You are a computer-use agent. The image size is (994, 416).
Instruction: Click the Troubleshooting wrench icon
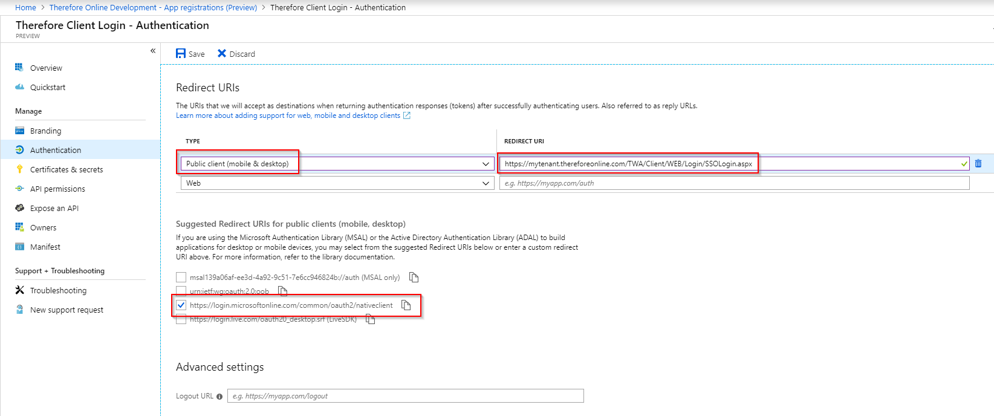pos(19,290)
